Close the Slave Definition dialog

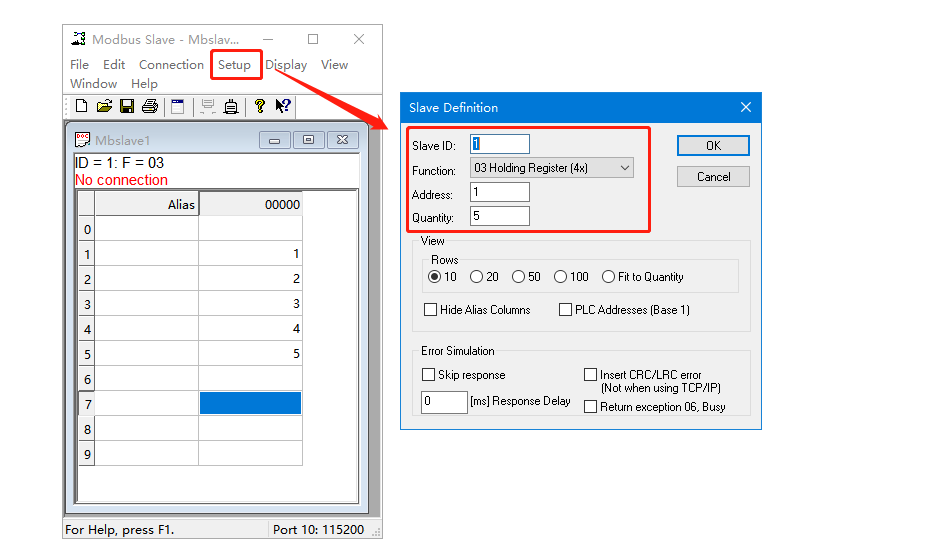pos(746,107)
